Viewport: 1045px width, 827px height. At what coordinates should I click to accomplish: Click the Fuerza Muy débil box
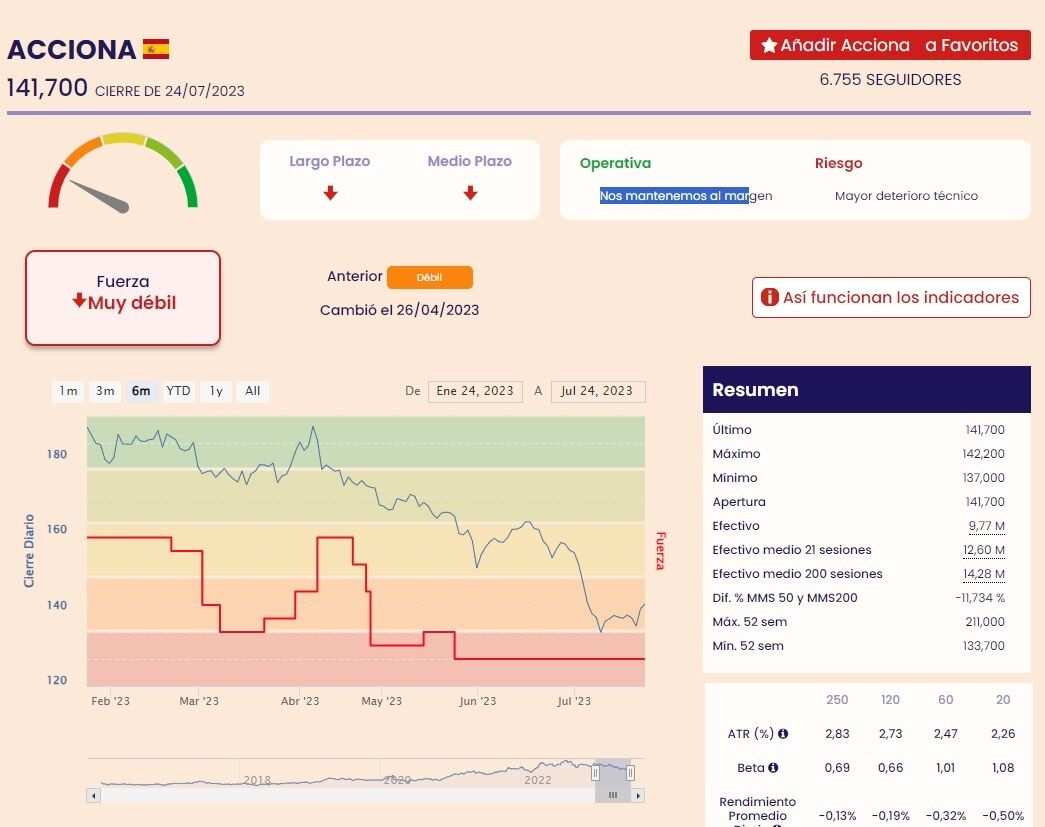tap(123, 298)
